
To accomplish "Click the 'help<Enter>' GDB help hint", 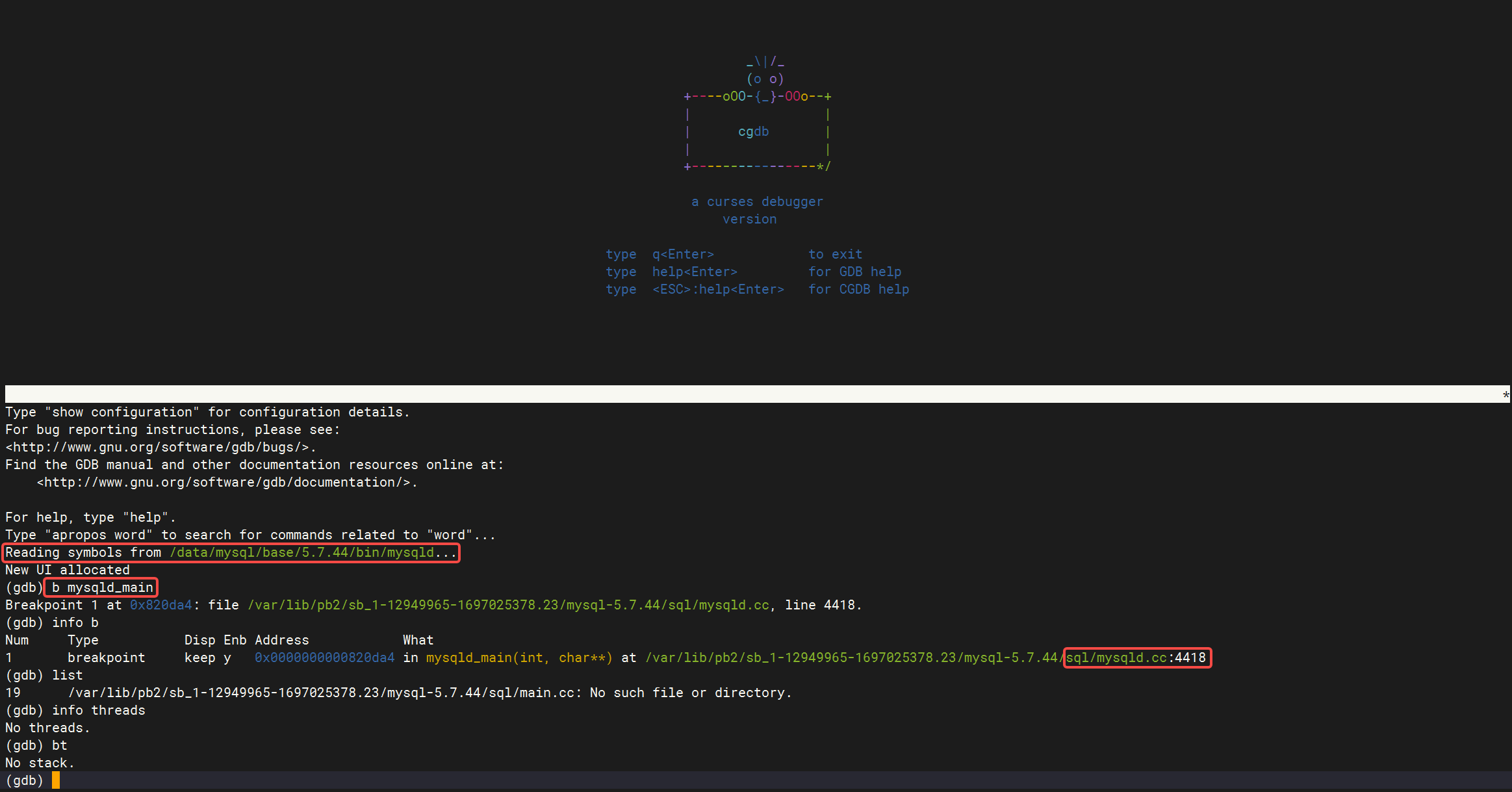I will pos(695,272).
